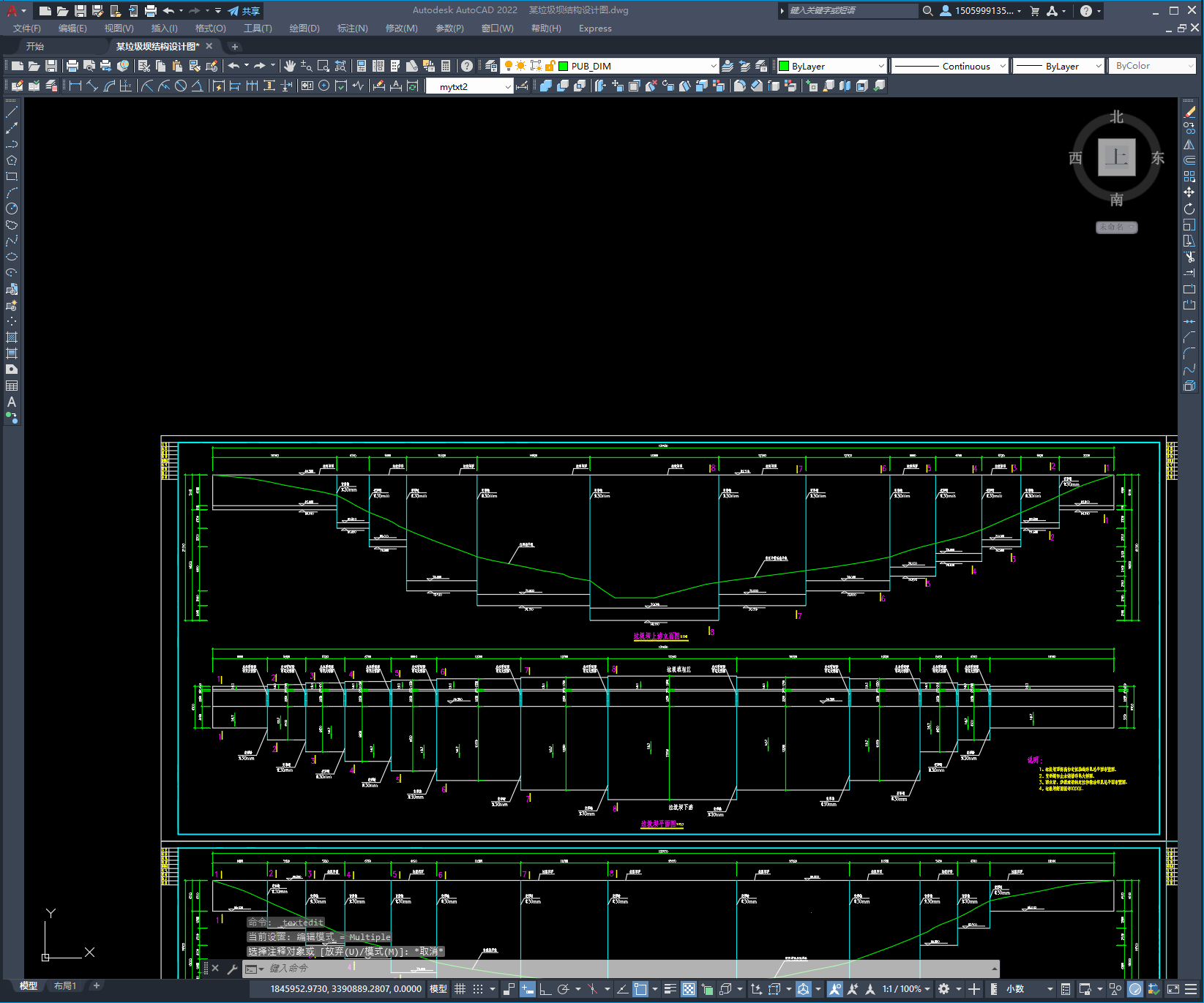Viewport: 1204px width, 1003px height.
Task: Click the Zoom Window icon
Action: (324, 66)
